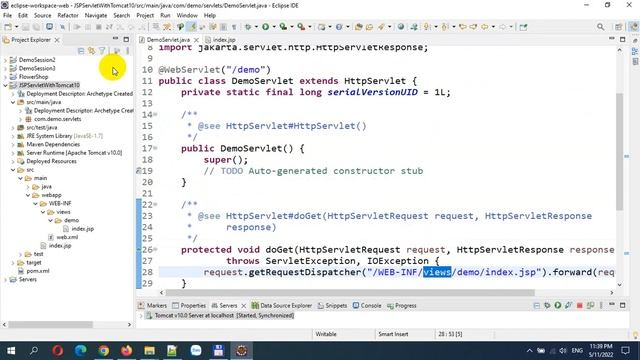This screenshot has width=640, height=360.
Task: Expand the Tomcat v10.0 Server entry
Action: 141,316
